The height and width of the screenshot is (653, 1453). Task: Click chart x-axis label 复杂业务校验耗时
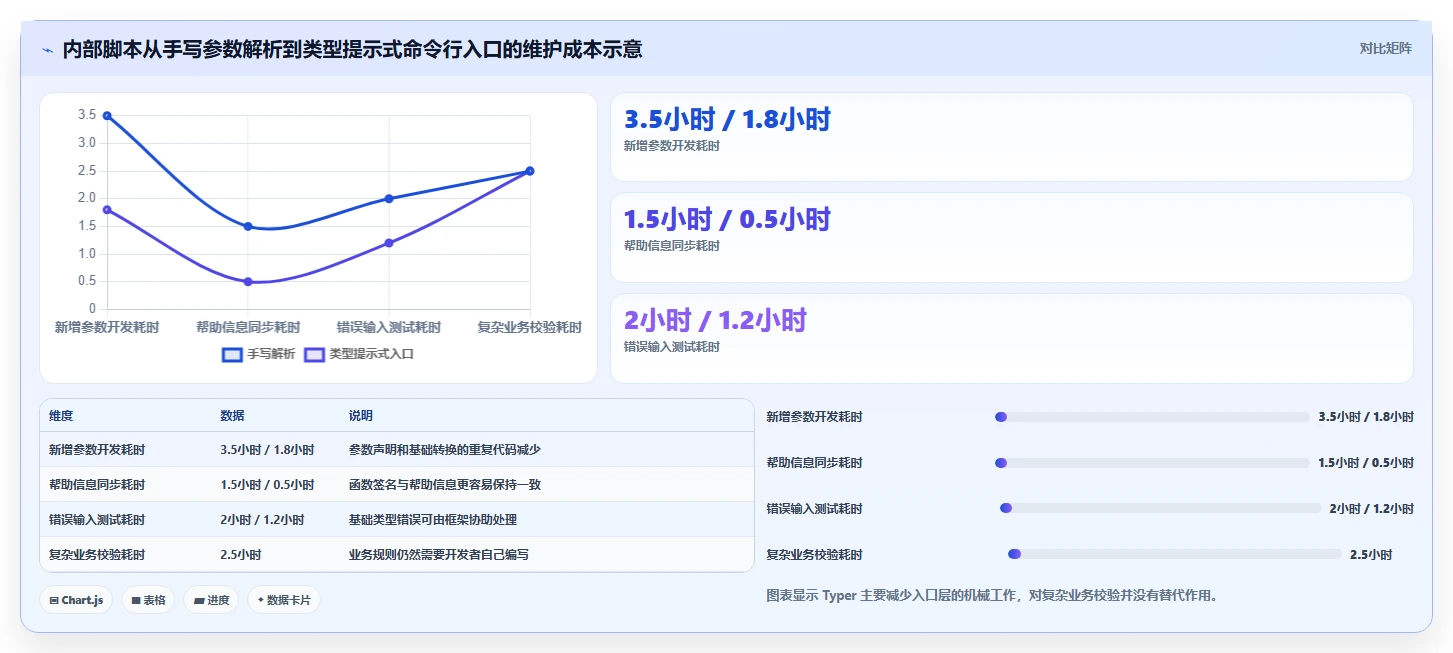[x=530, y=327]
